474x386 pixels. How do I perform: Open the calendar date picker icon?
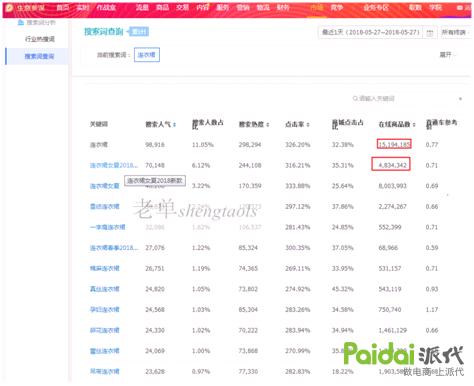pyautogui.click(x=430, y=33)
